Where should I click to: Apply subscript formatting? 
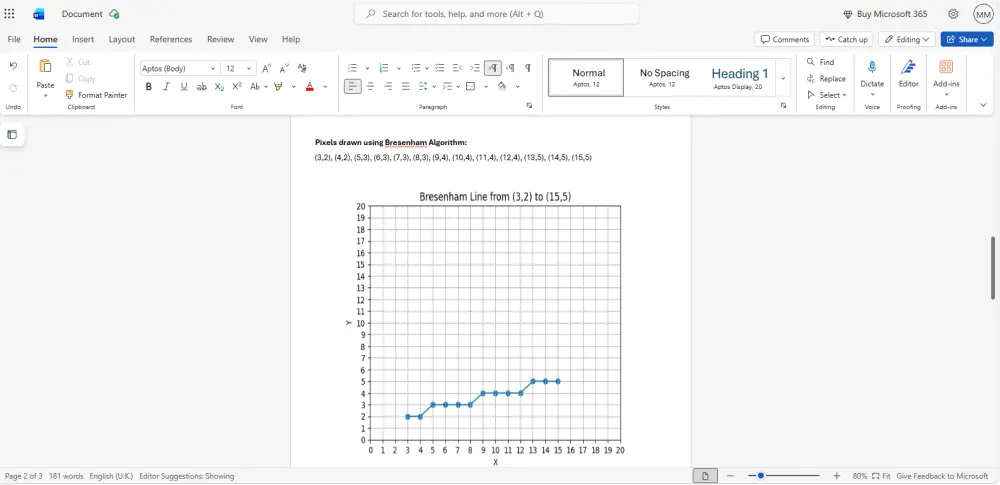tap(219, 86)
